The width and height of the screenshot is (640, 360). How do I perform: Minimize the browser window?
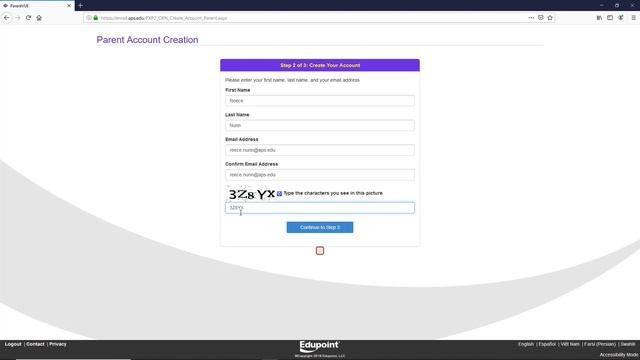coord(602,5)
